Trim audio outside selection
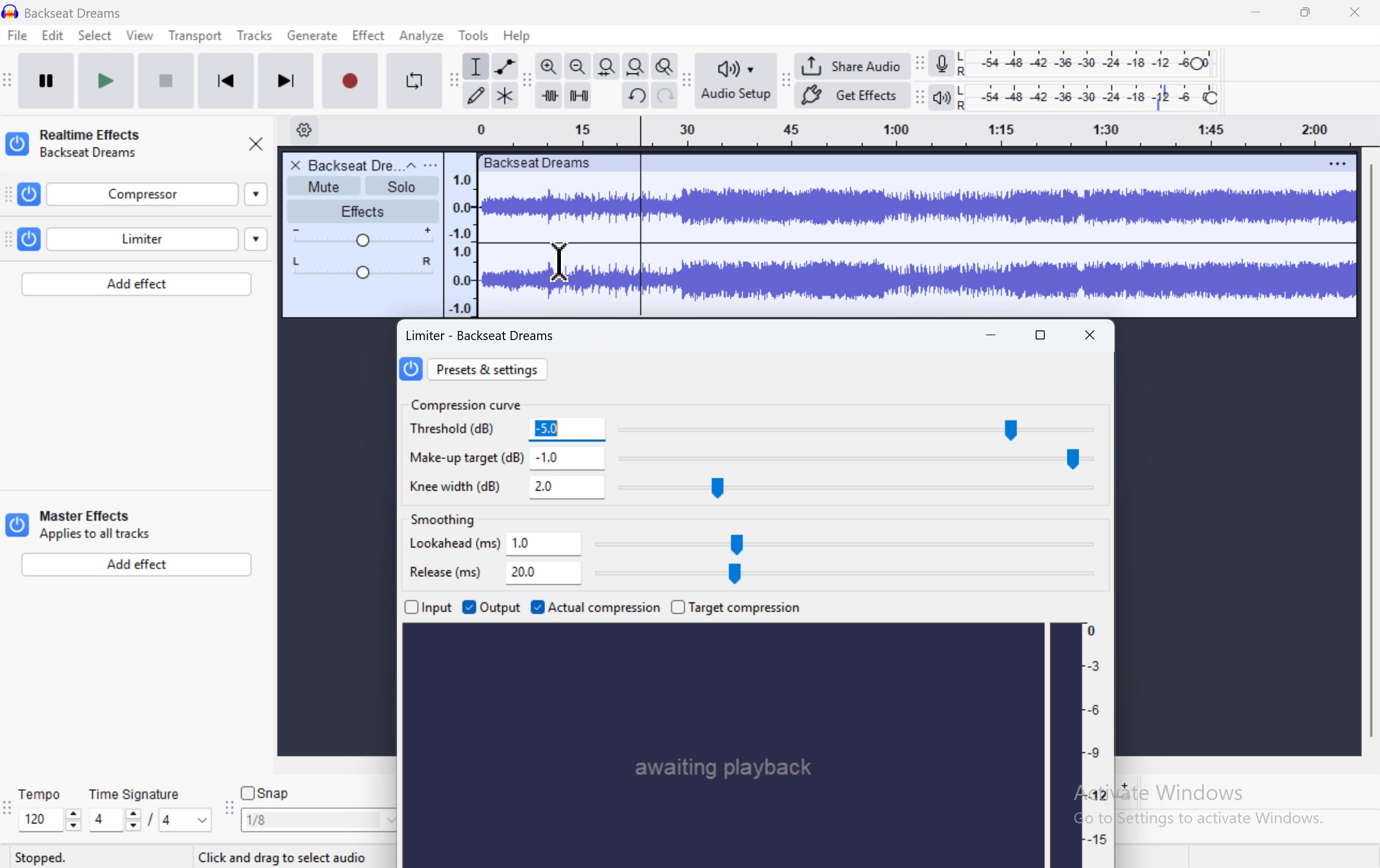Viewport: 1380px width, 868px height. pyautogui.click(x=549, y=95)
